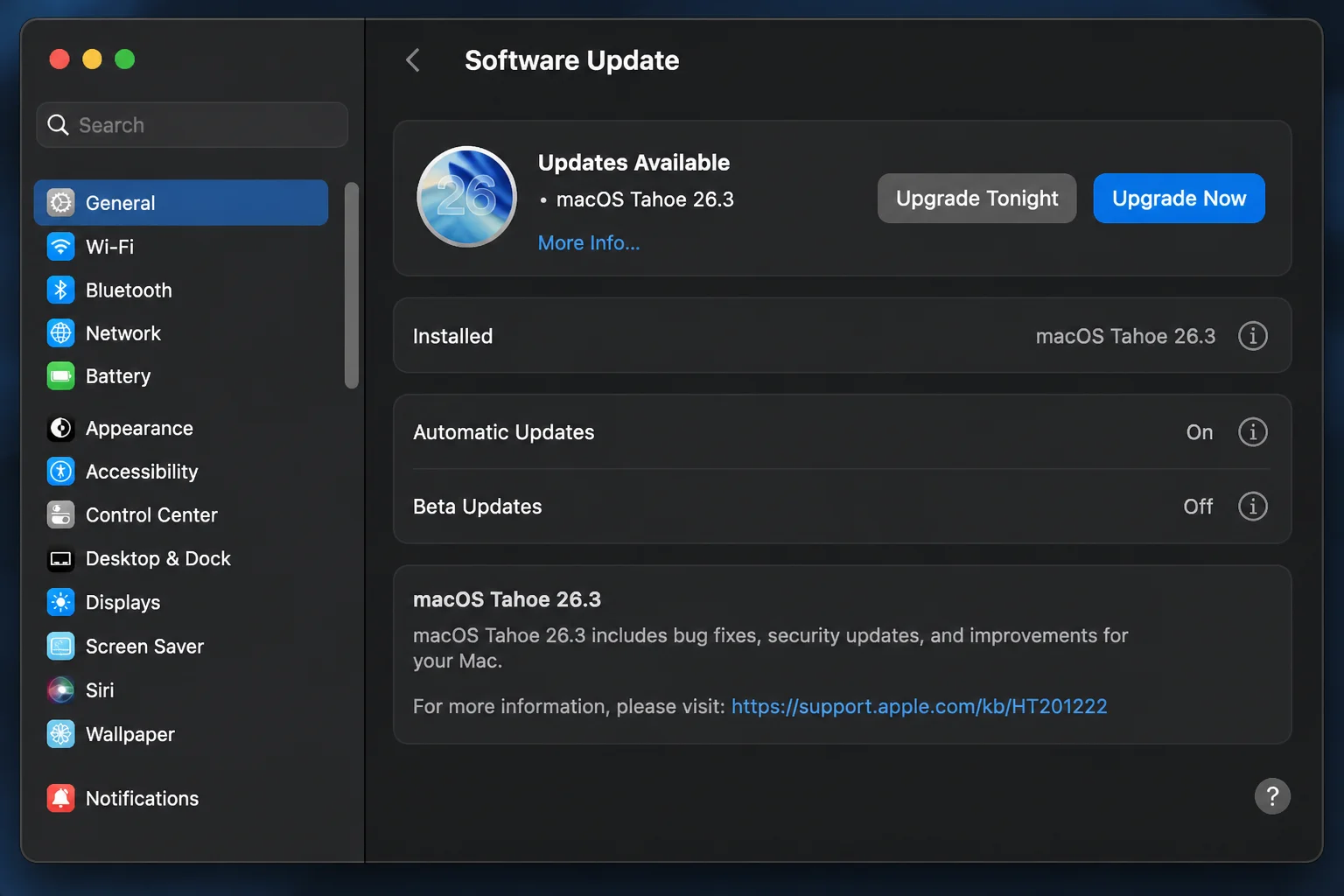1344x896 pixels.
Task: Click the Upgrade Now button
Action: click(x=1179, y=199)
